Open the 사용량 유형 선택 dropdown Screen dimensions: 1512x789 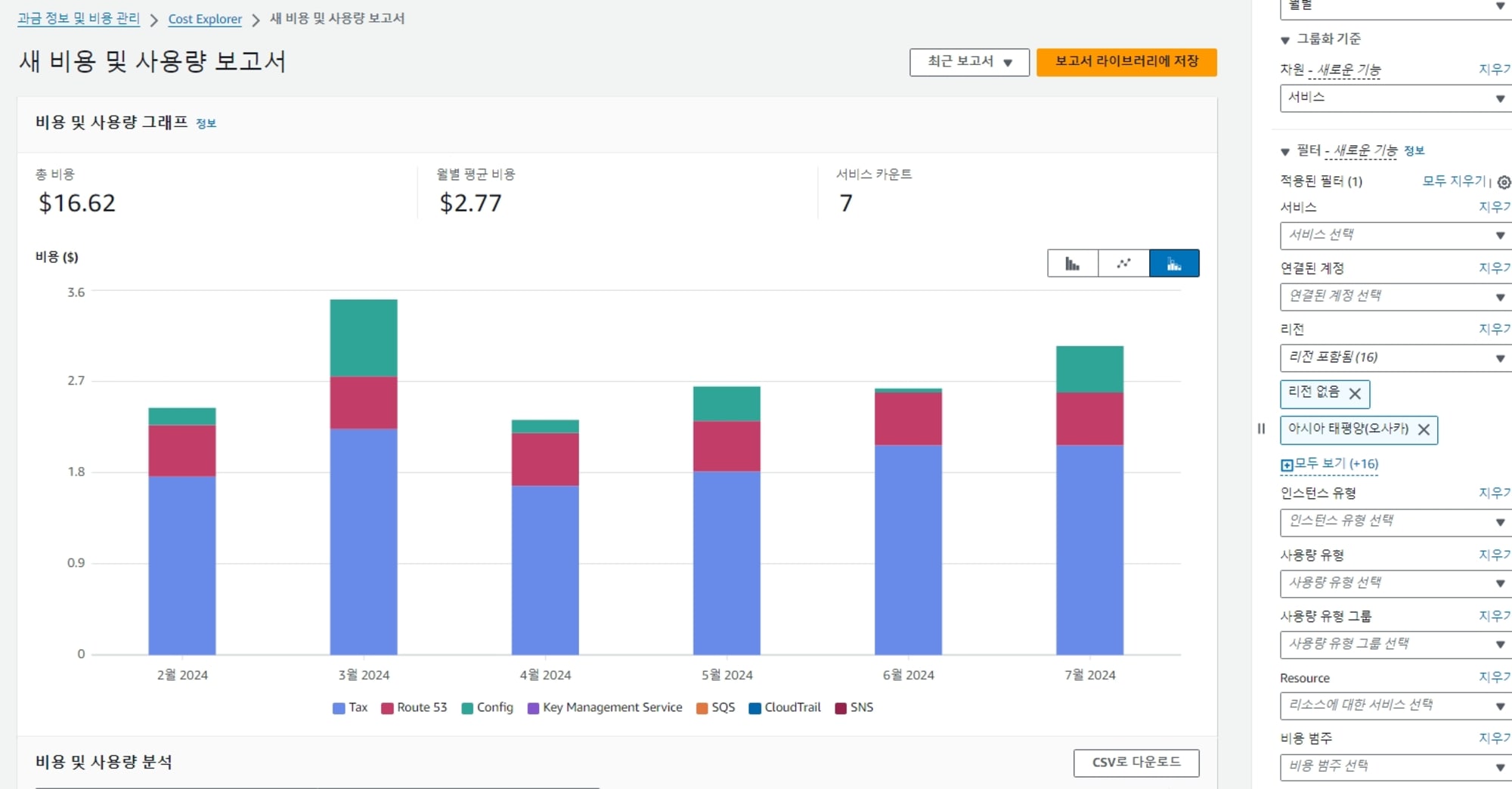[x=1396, y=583]
